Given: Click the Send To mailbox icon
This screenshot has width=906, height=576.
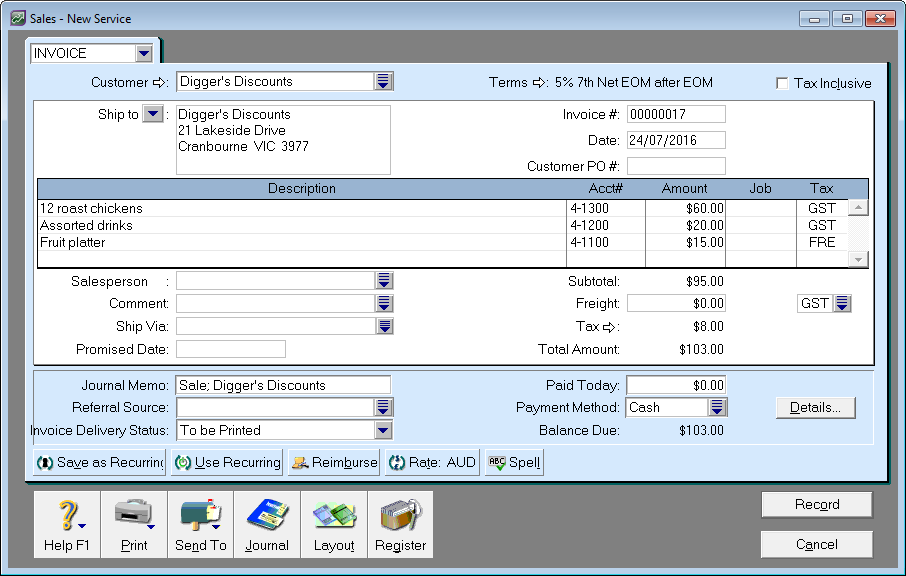Looking at the screenshot, I should pyautogui.click(x=200, y=515).
